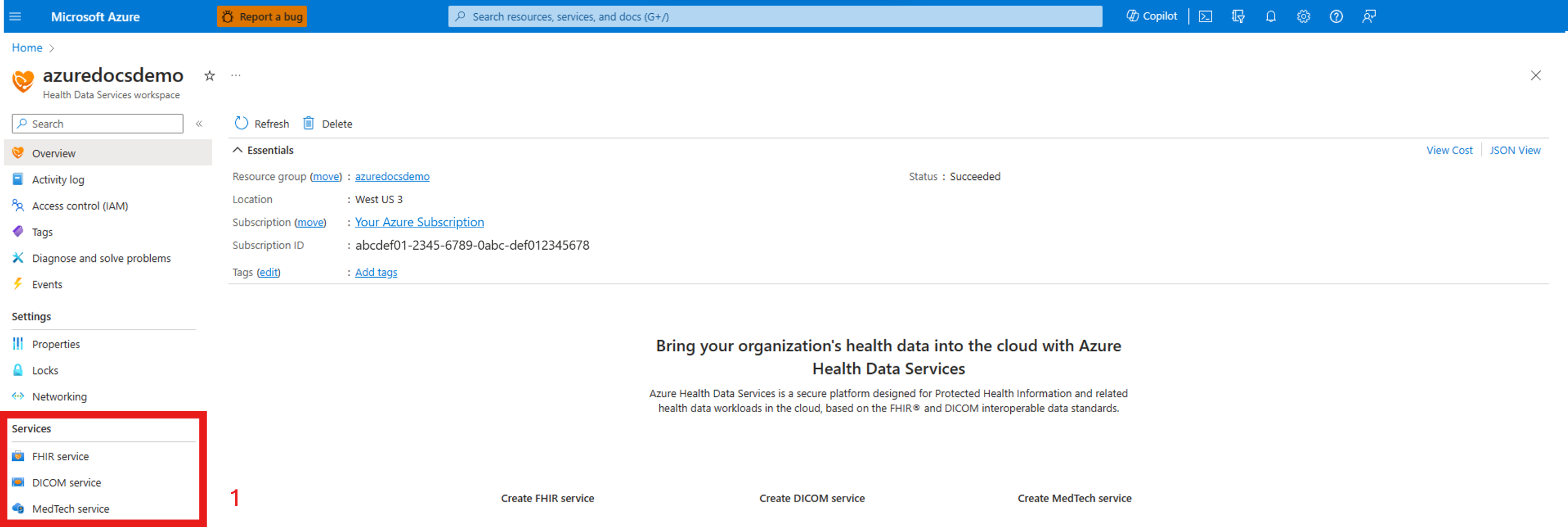Open the Notifications bell
Image resolution: width=1568 pixels, height=528 pixels.
tap(1271, 16)
